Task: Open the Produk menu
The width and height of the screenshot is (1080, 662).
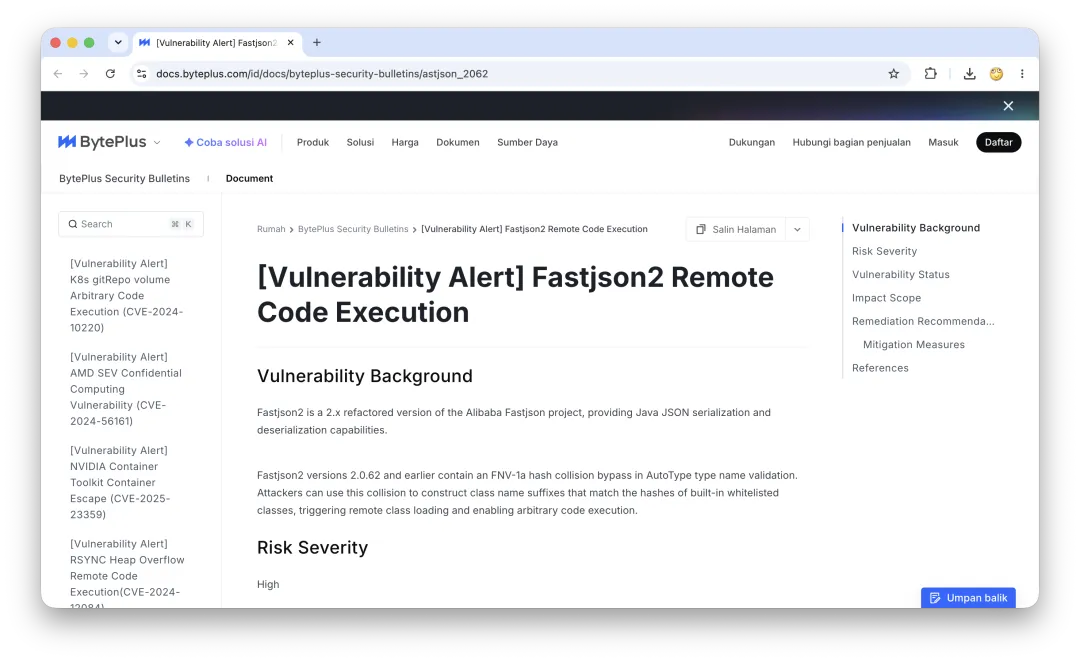Action: (313, 143)
